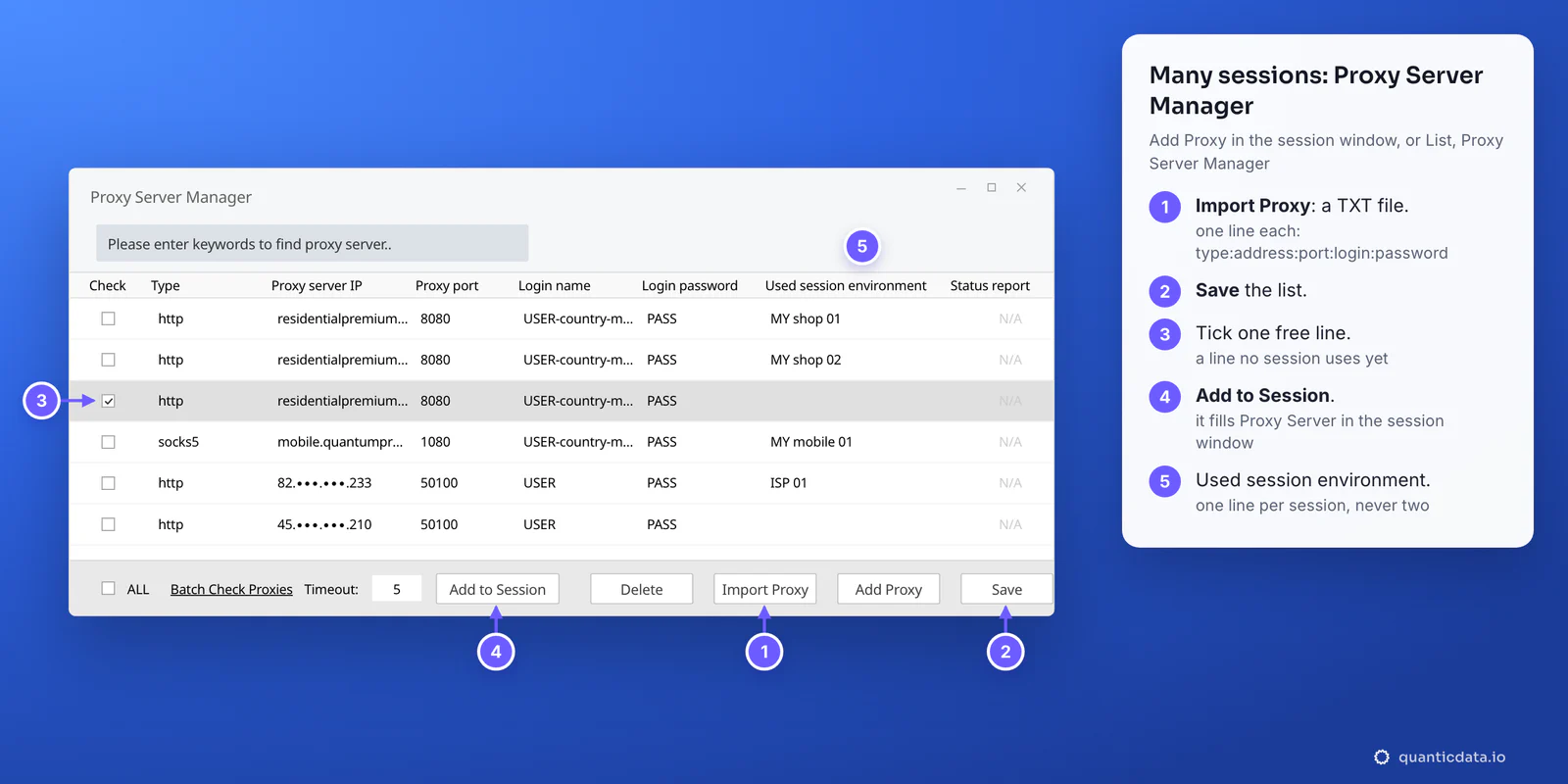1568x784 pixels.
Task: Click the 45.•••.•••.210 proxy IP cell
Action: [324, 524]
